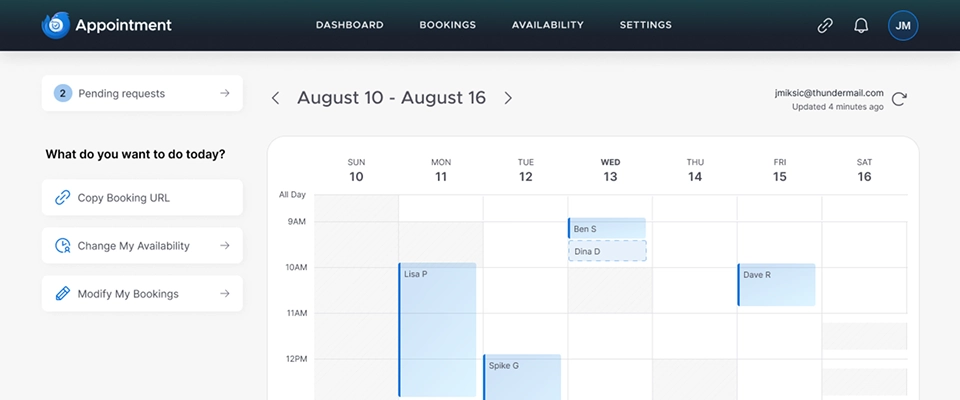Click the Change My Availability clock icon

click(62, 246)
